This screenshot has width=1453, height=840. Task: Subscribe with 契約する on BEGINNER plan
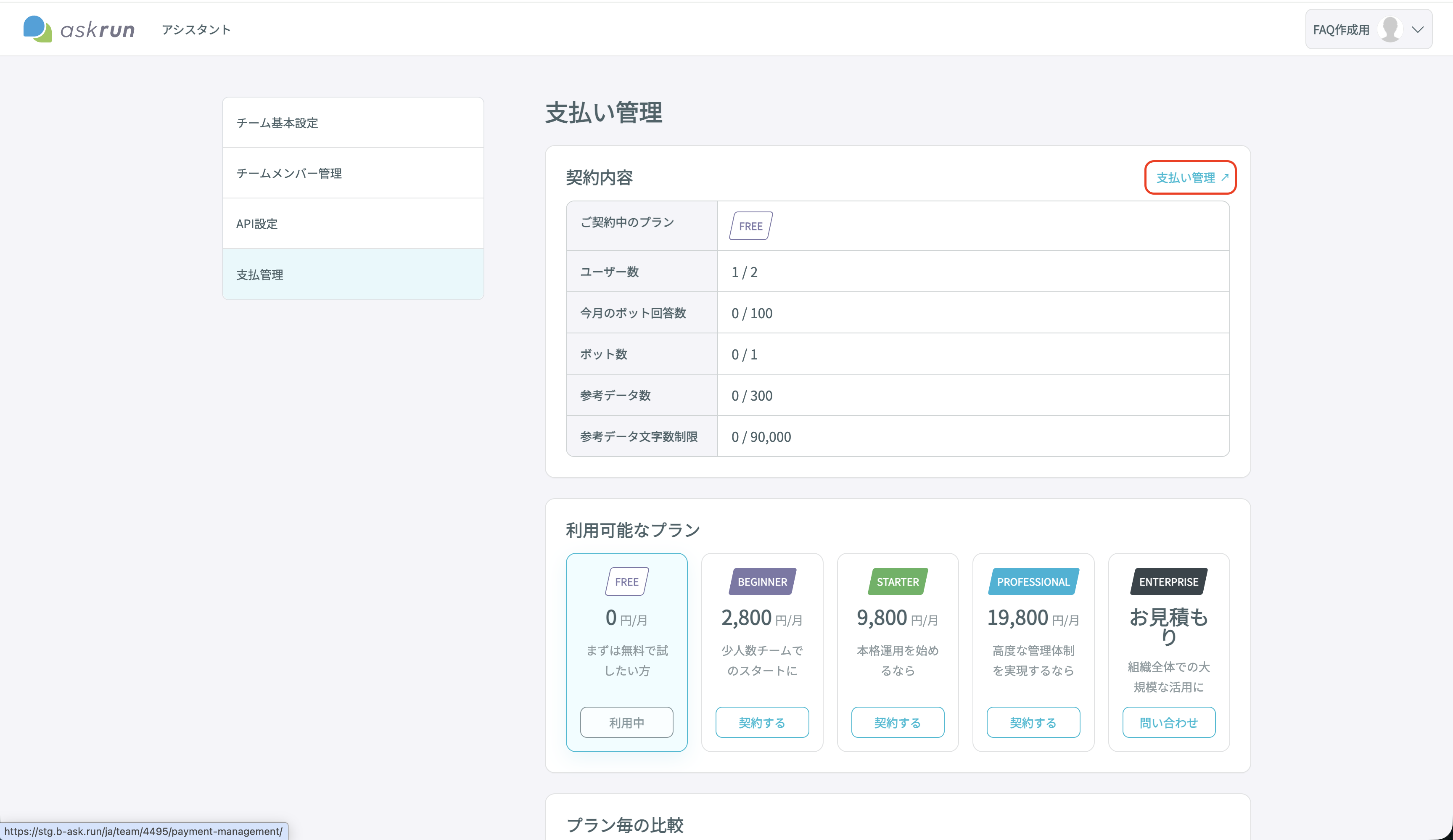(x=762, y=722)
